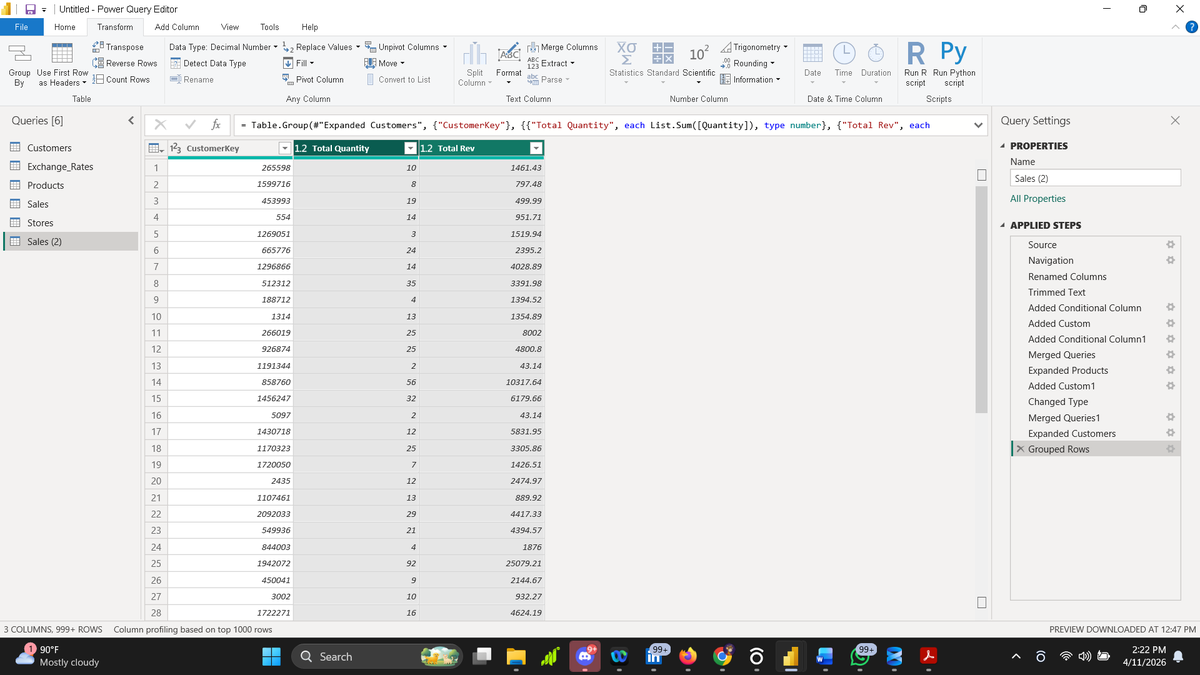Switch to the Add Column tab
Image resolution: width=1200 pixels, height=675 pixels.
point(177,27)
